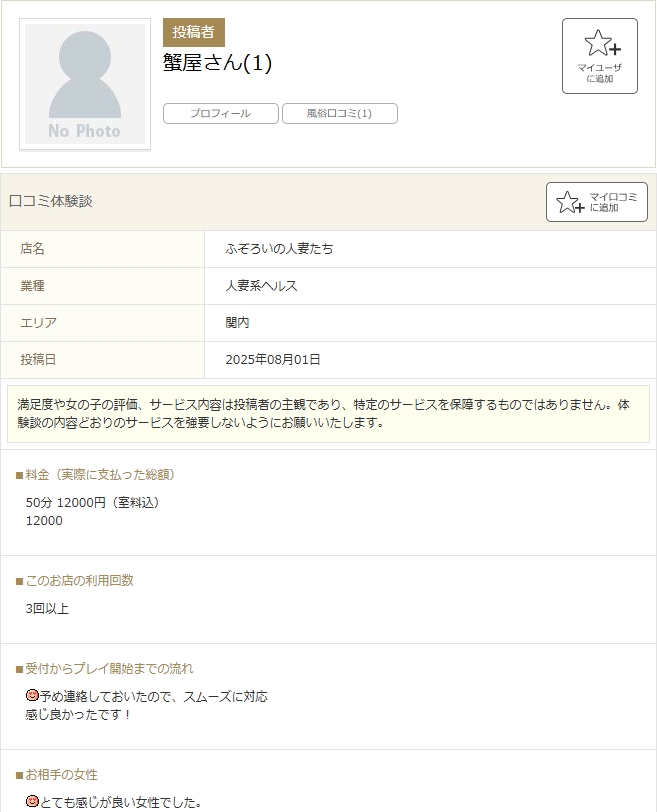Image resolution: width=657 pixels, height=812 pixels.
Task: Click the 投稿日 row label
Action: (38, 359)
